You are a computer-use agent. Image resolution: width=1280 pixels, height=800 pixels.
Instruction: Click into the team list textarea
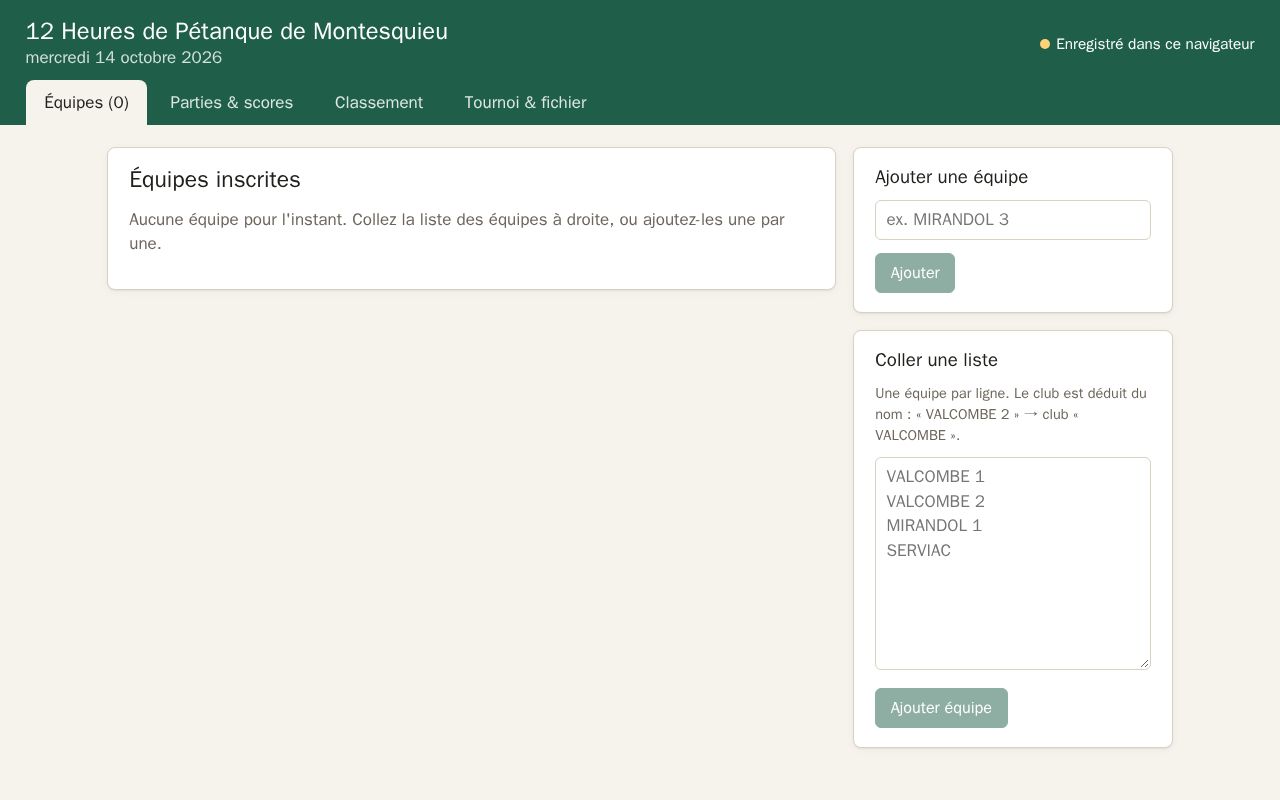1012,563
